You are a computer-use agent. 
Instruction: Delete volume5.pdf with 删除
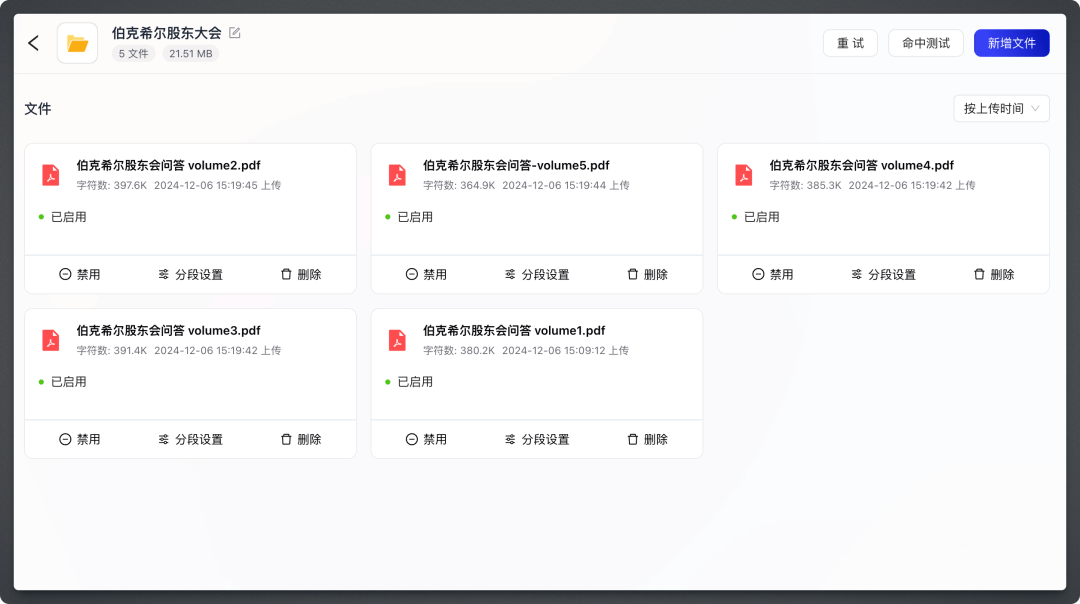pyautogui.click(x=647, y=274)
